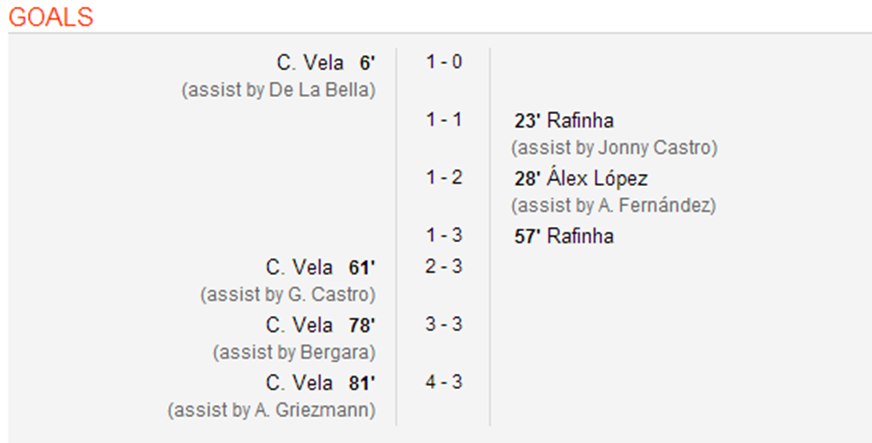This screenshot has width=872, height=443.
Task: Click the 1 - 0 score
Action: tap(444, 62)
